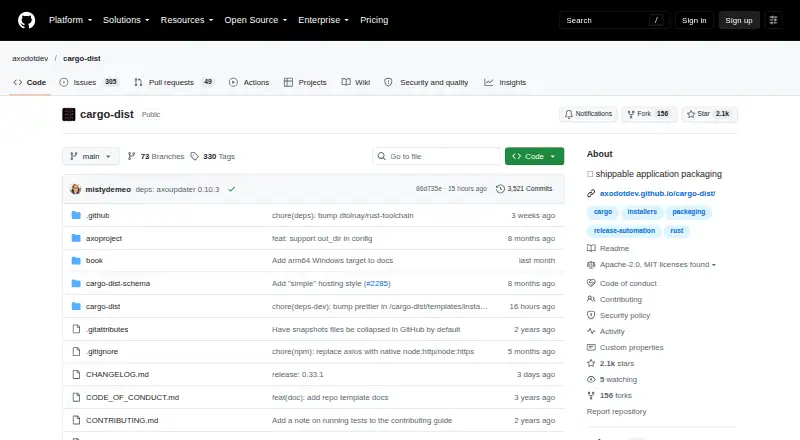800x440 pixels.
Task: Star the repository with the Star button
Action: point(709,114)
